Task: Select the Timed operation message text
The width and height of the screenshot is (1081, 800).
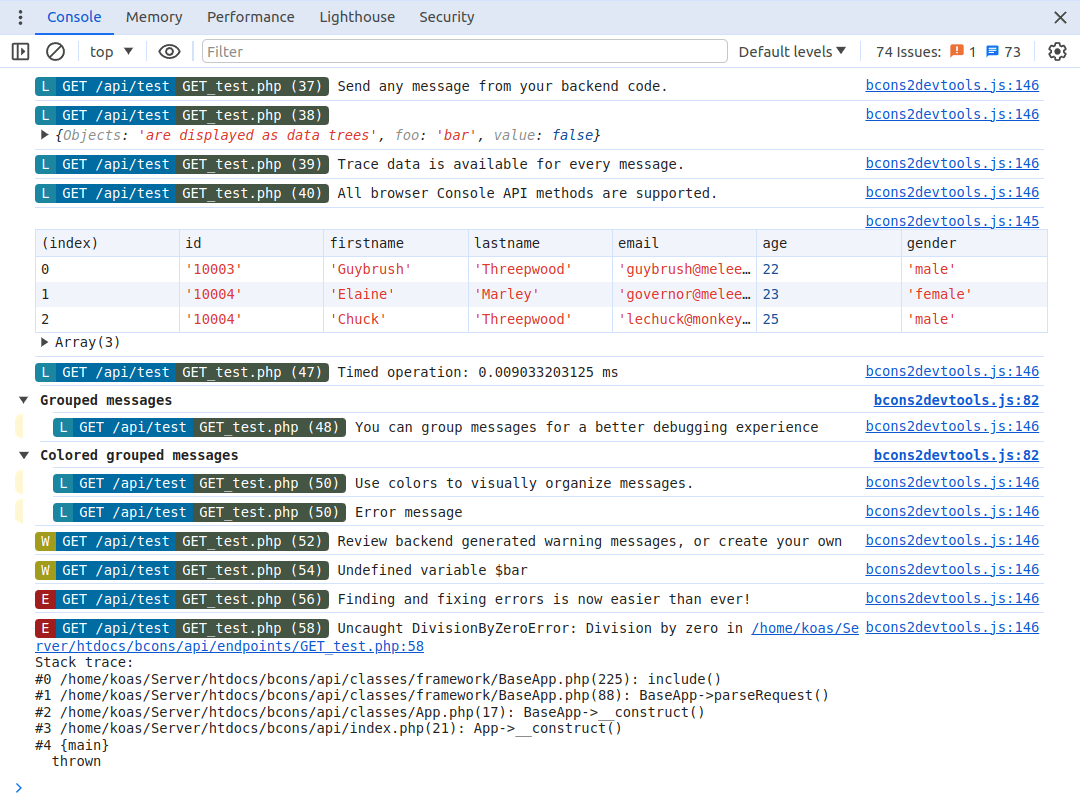Action: click(x=477, y=372)
